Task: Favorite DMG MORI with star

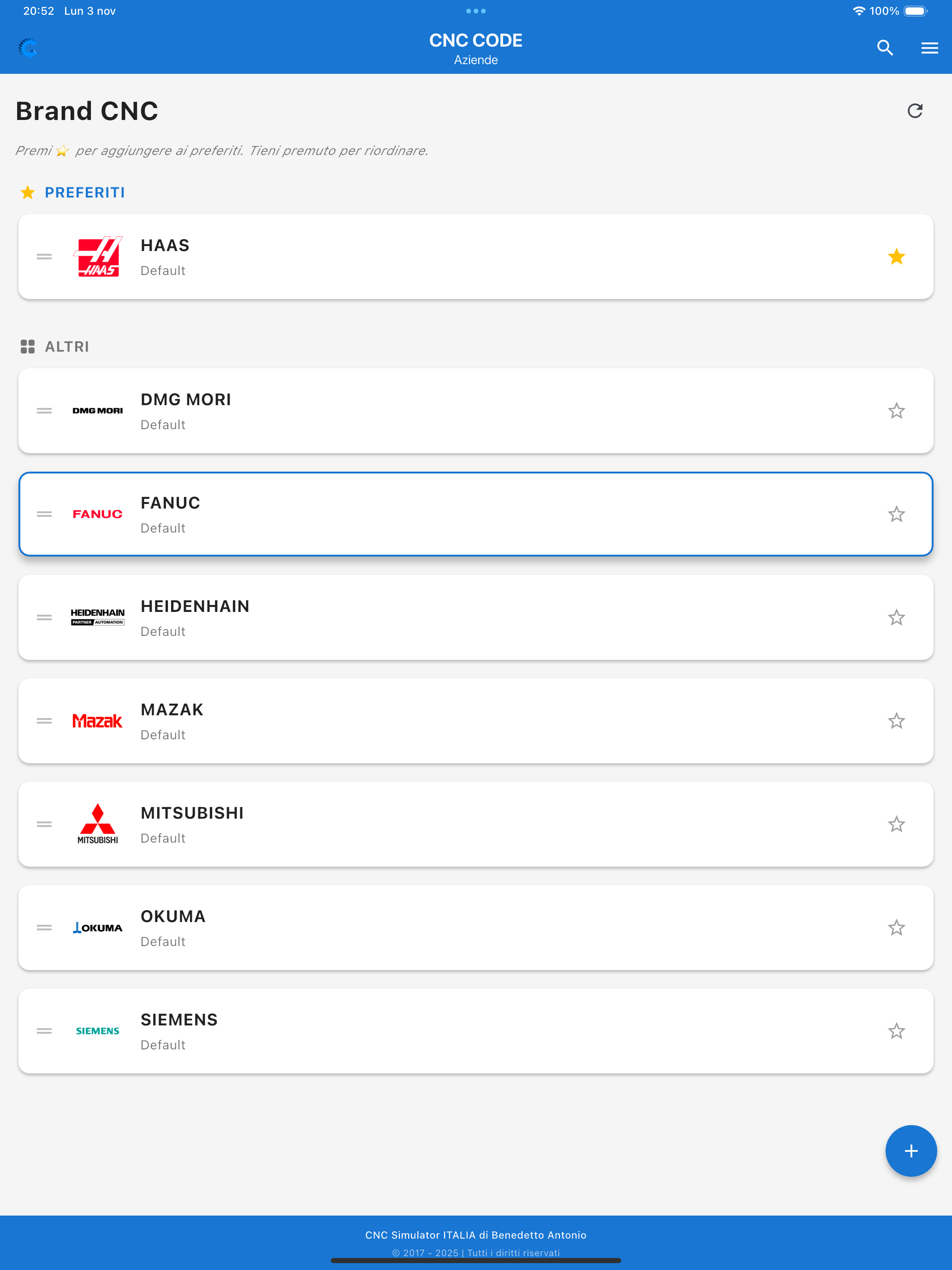Action: (896, 411)
